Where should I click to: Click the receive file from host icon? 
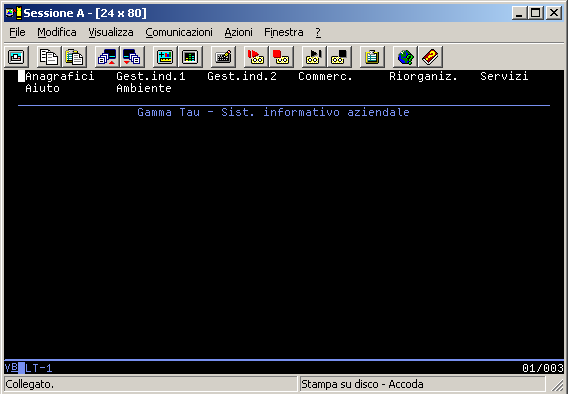pos(132,57)
